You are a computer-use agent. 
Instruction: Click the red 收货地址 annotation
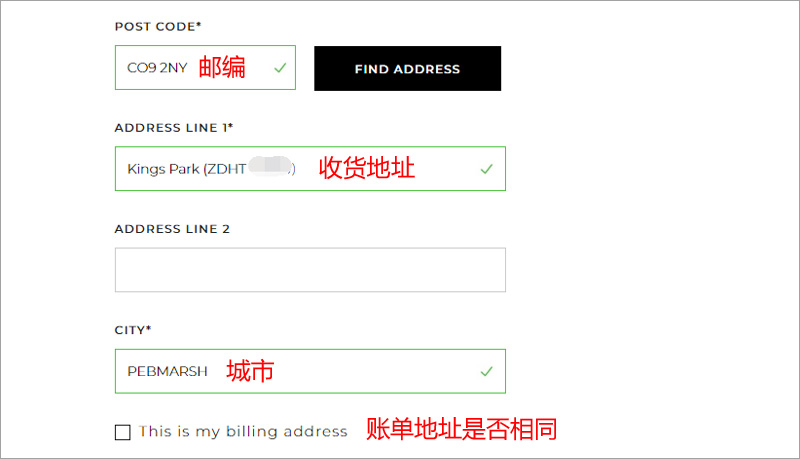tap(366, 168)
